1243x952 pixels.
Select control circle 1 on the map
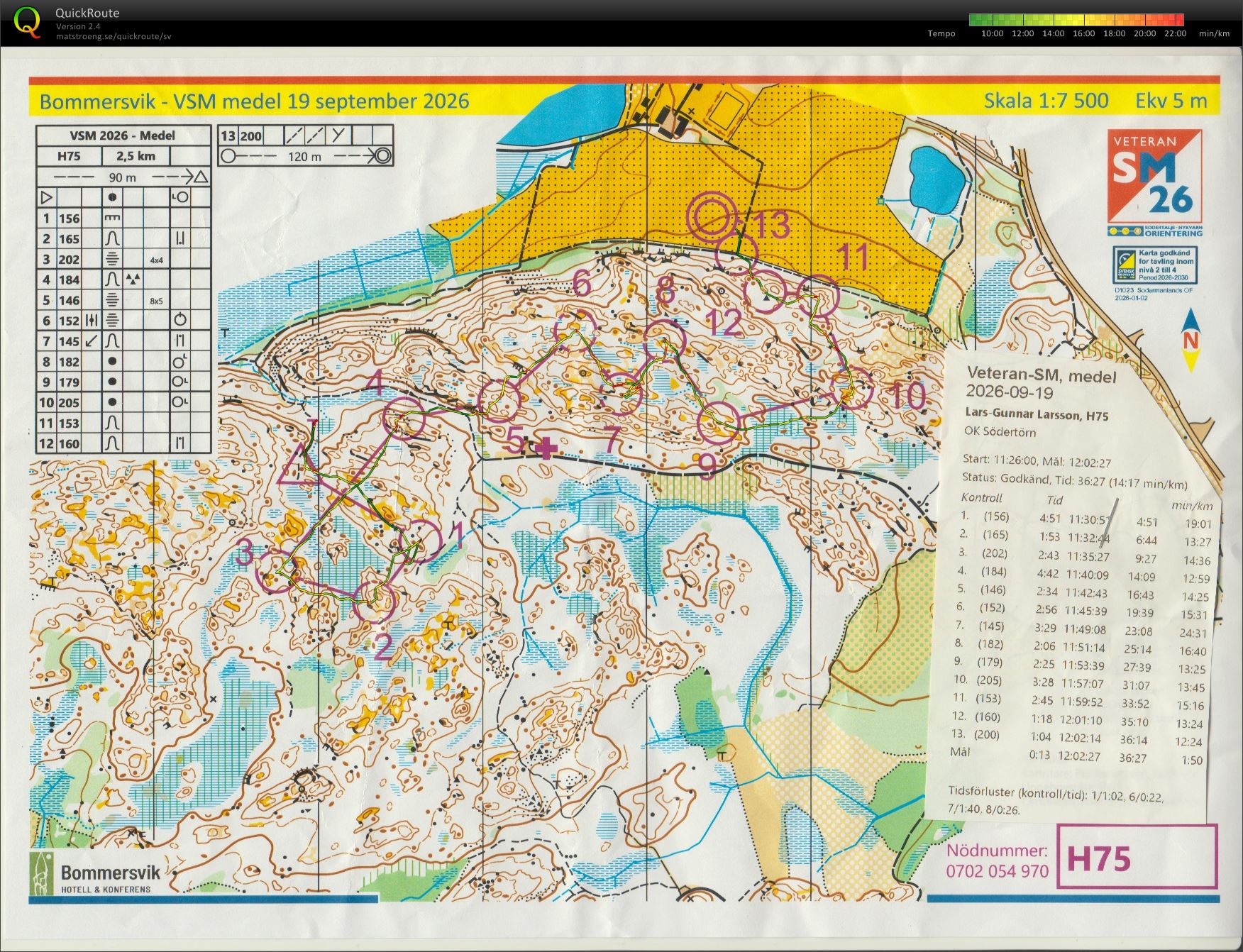coord(421,541)
